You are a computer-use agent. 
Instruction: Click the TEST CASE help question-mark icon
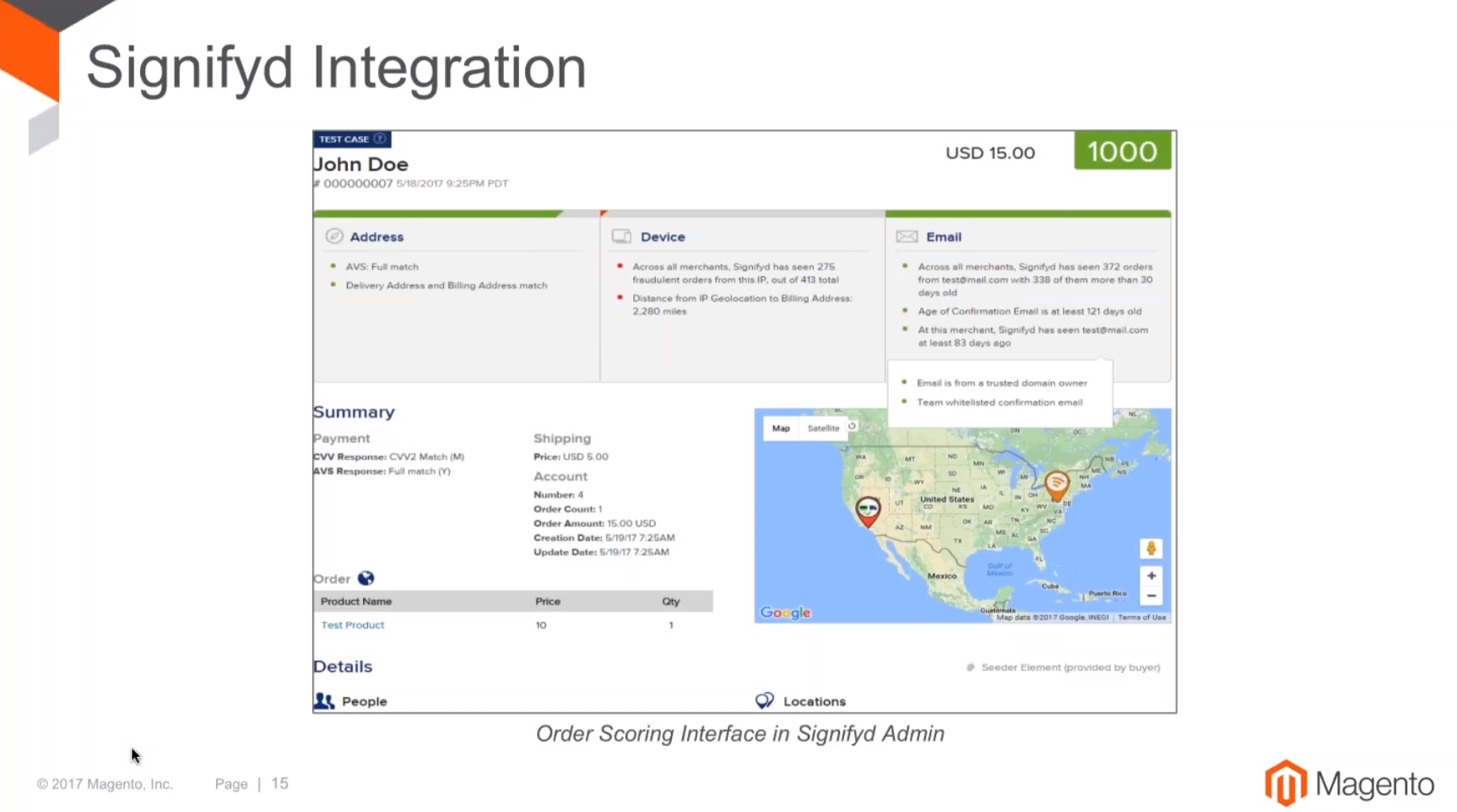pyautogui.click(x=380, y=139)
